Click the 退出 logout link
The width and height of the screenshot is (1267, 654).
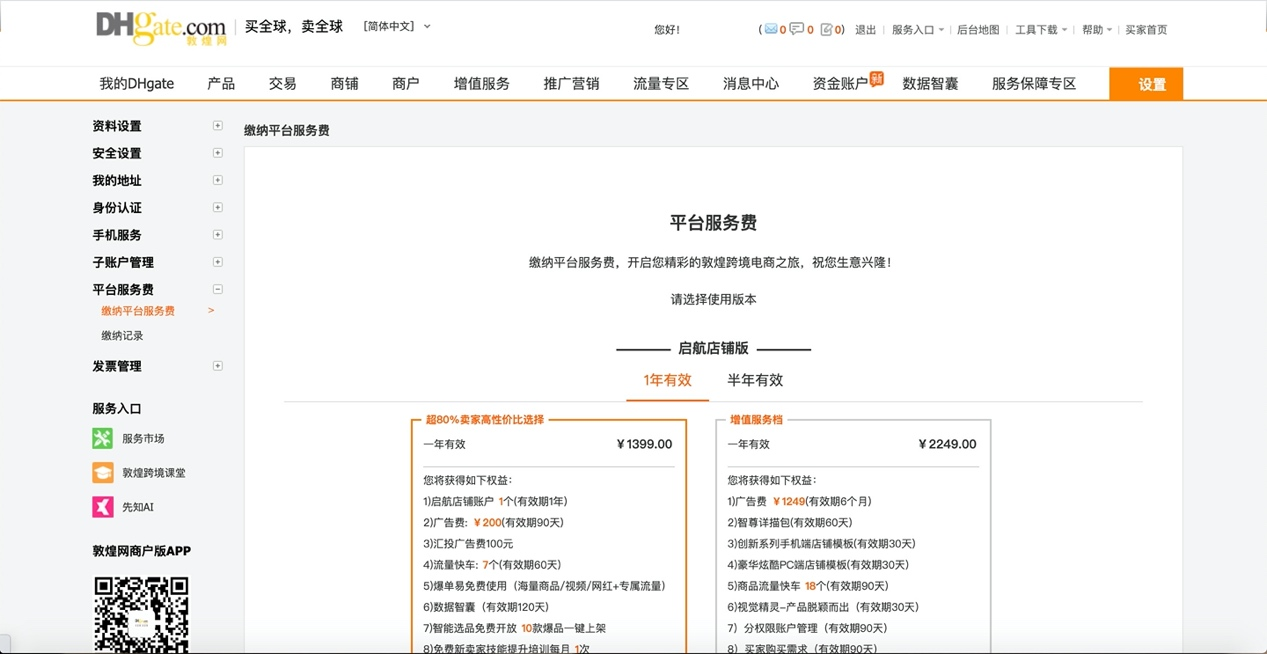(865, 30)
